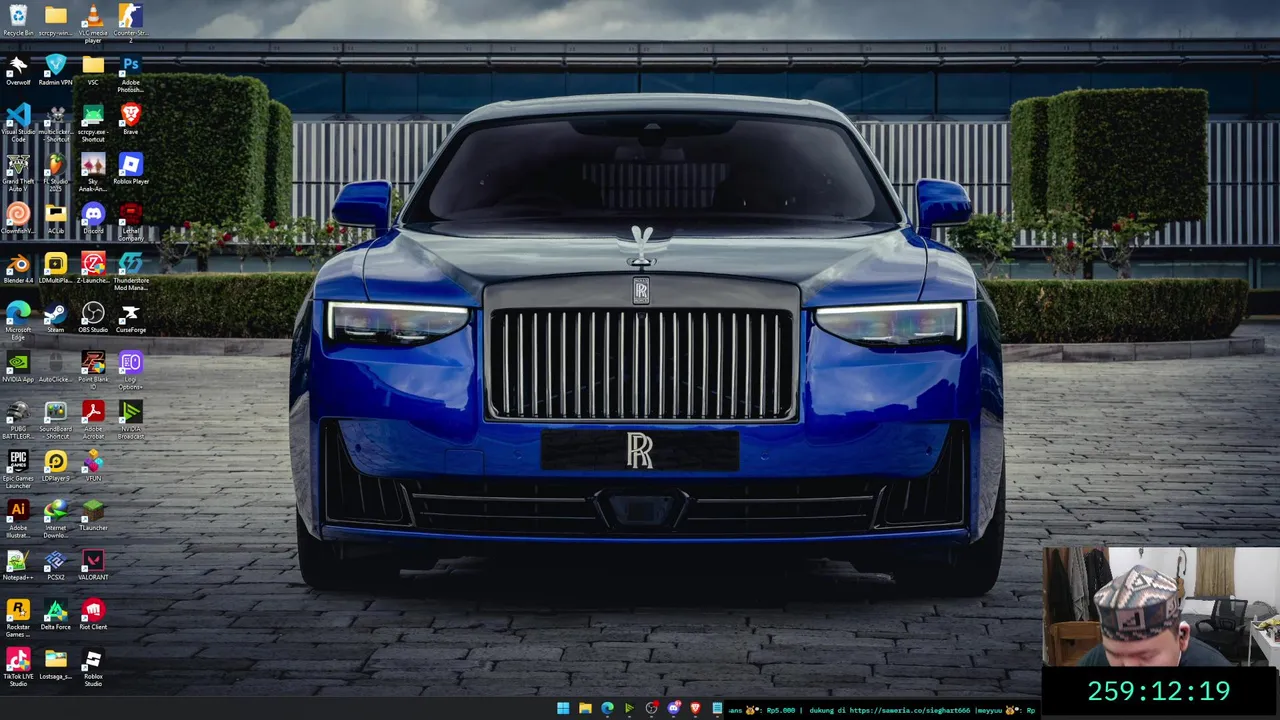The height and width of the screenshot is (720, 1280).
Task: Open PUBG BATTLEGROUNDS desktop shortcut
Action: (18, 419)
